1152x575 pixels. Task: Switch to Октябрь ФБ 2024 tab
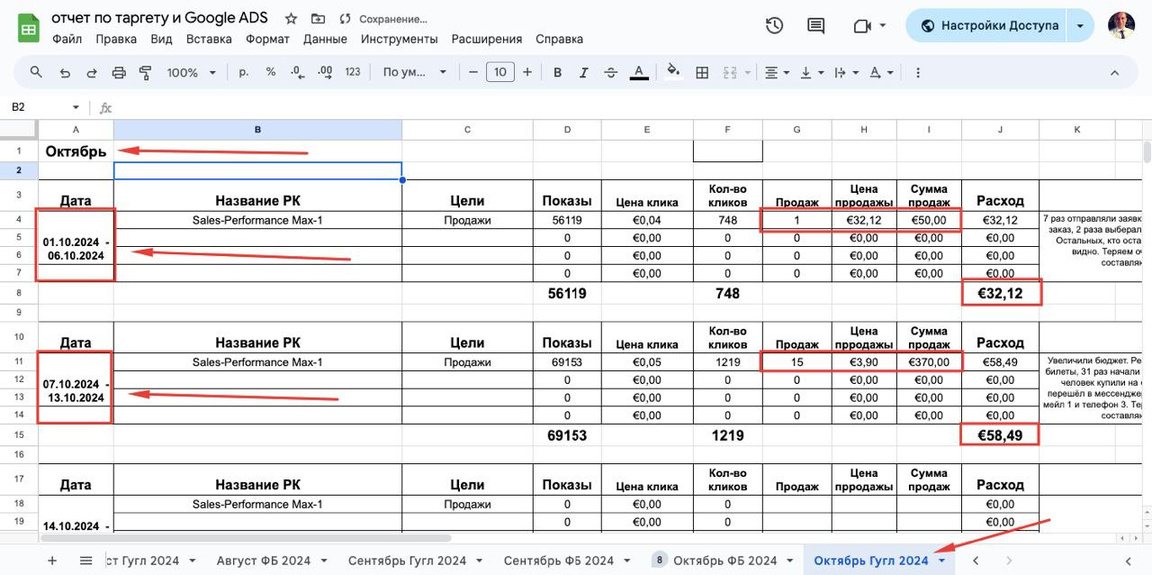coord(725,560)
